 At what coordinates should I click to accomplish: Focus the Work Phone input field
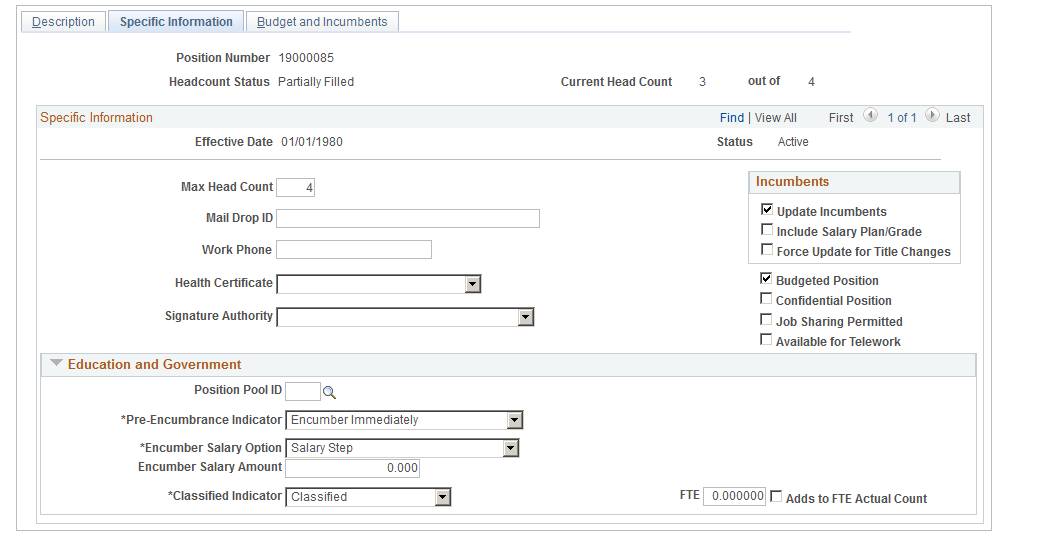(x=354, y=249)
